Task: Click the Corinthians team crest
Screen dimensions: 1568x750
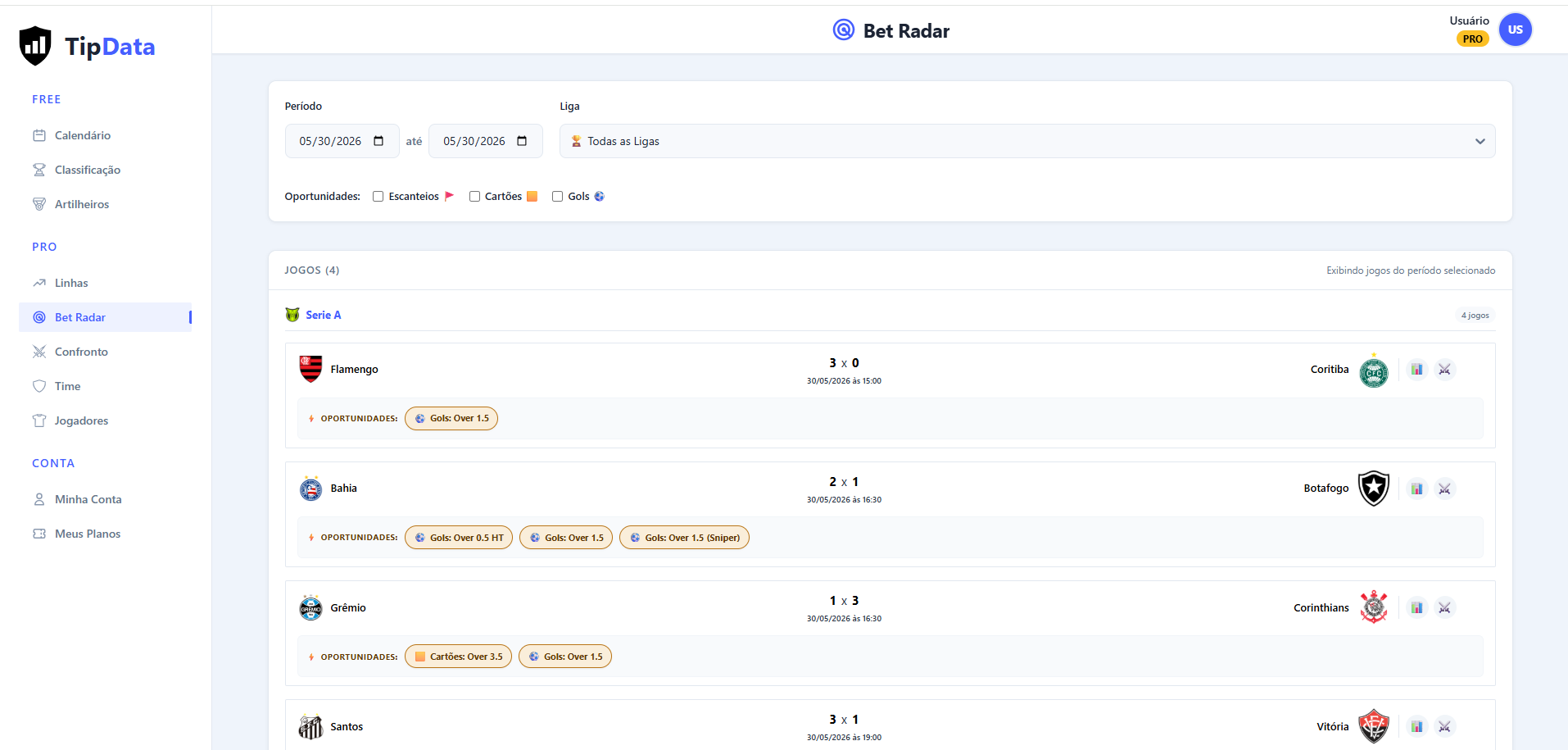Action: 1374,607
